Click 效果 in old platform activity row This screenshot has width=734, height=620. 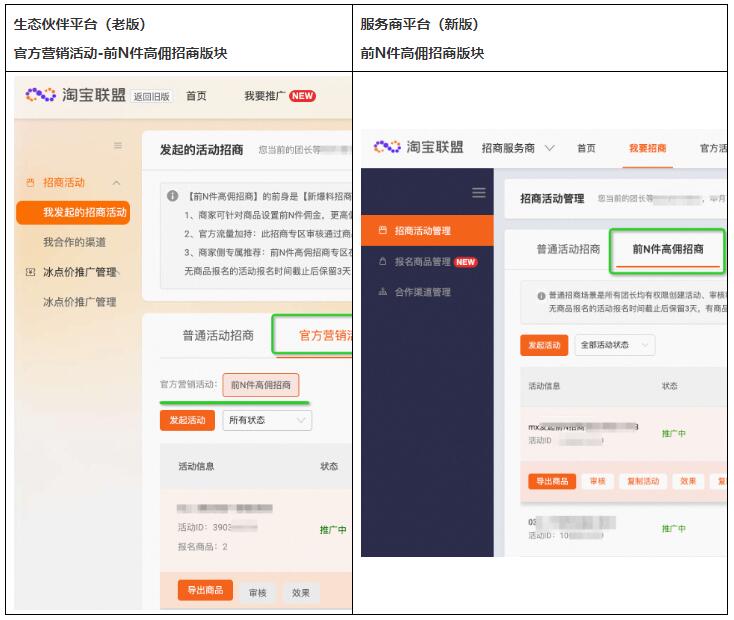pos(301,593)
